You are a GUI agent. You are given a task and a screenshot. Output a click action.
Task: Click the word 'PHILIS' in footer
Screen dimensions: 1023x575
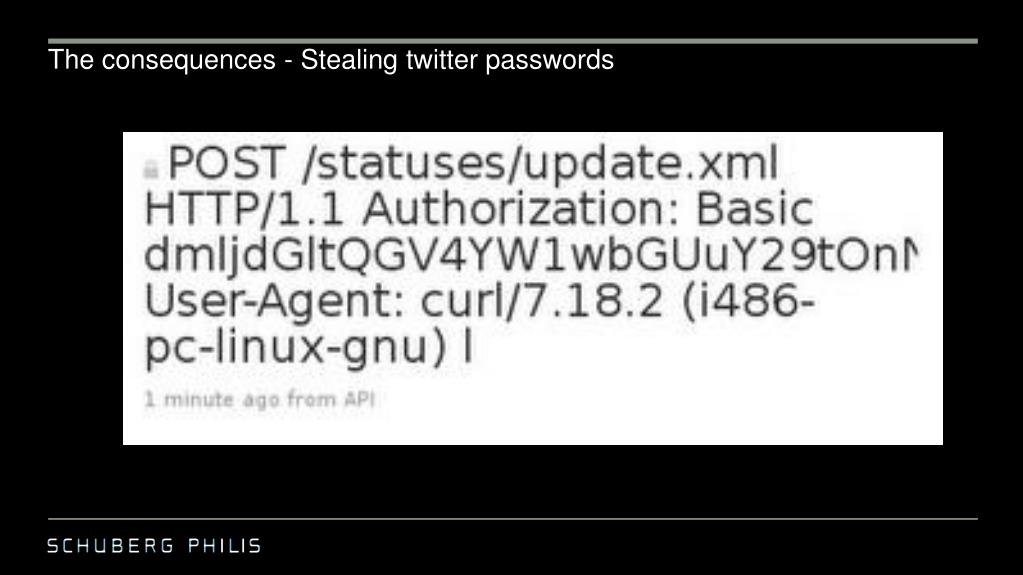point(225,546)
